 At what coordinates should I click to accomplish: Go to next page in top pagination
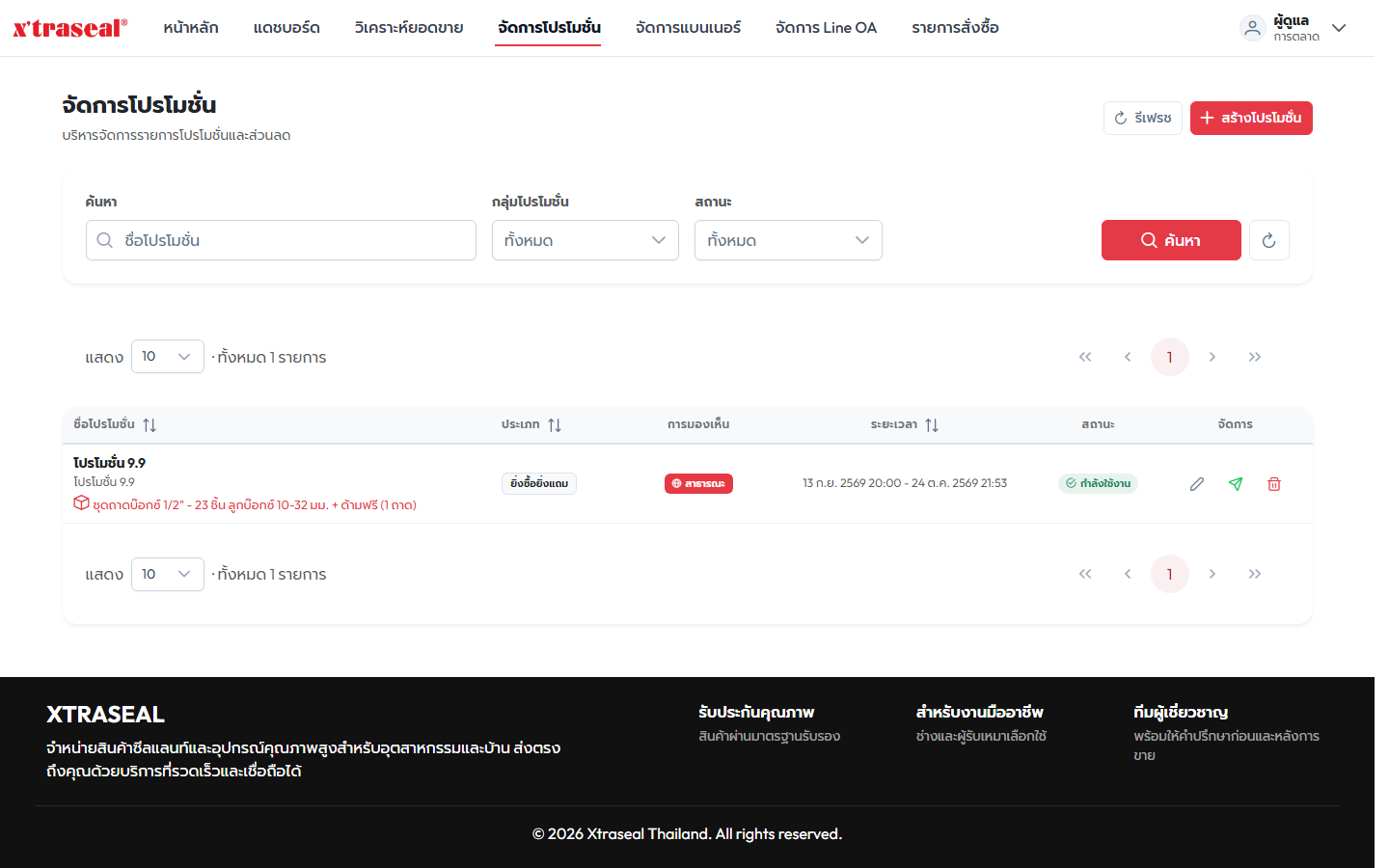[1212, 357]
